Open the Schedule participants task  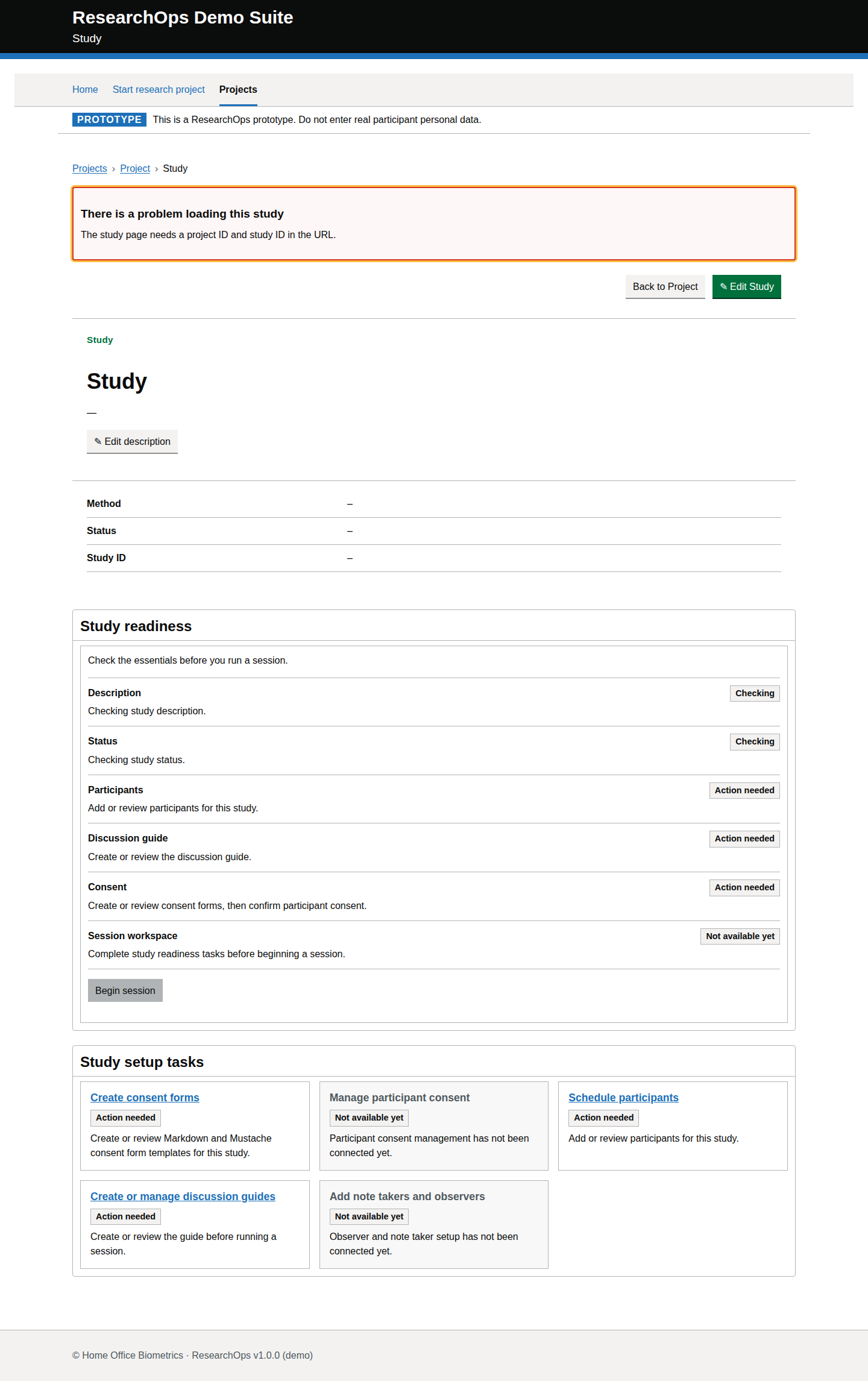tap(623, 1098)
